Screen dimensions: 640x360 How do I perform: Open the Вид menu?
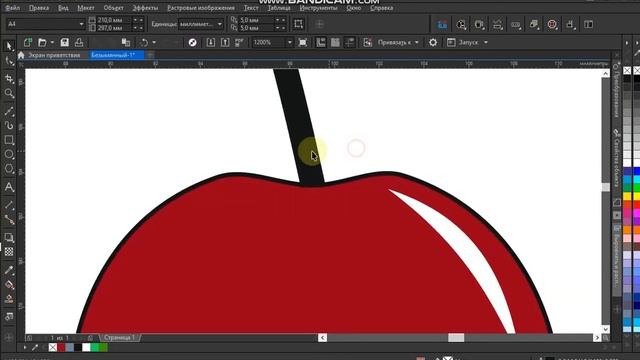tap(63, 8)
